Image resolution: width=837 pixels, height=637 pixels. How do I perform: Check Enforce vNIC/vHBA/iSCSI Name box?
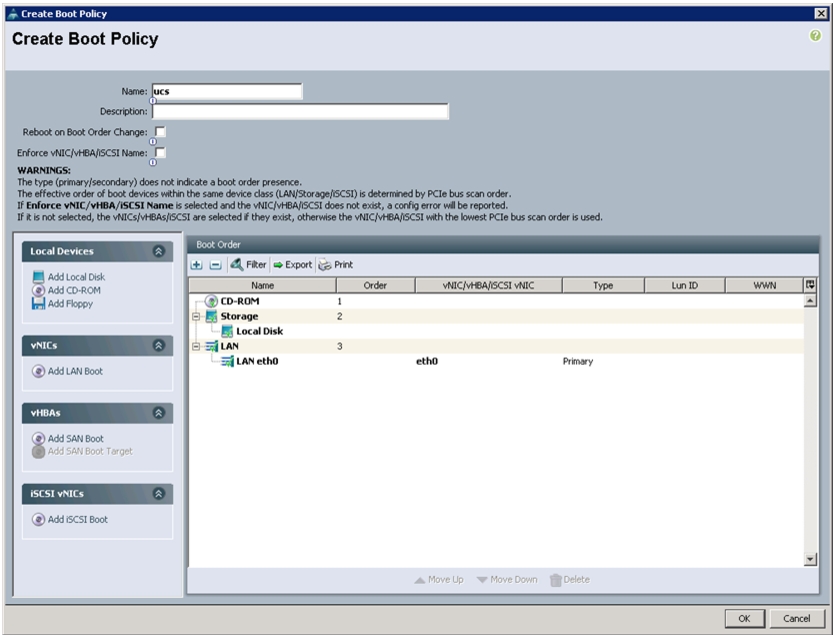pyautogui.click(x=160, y=153)
